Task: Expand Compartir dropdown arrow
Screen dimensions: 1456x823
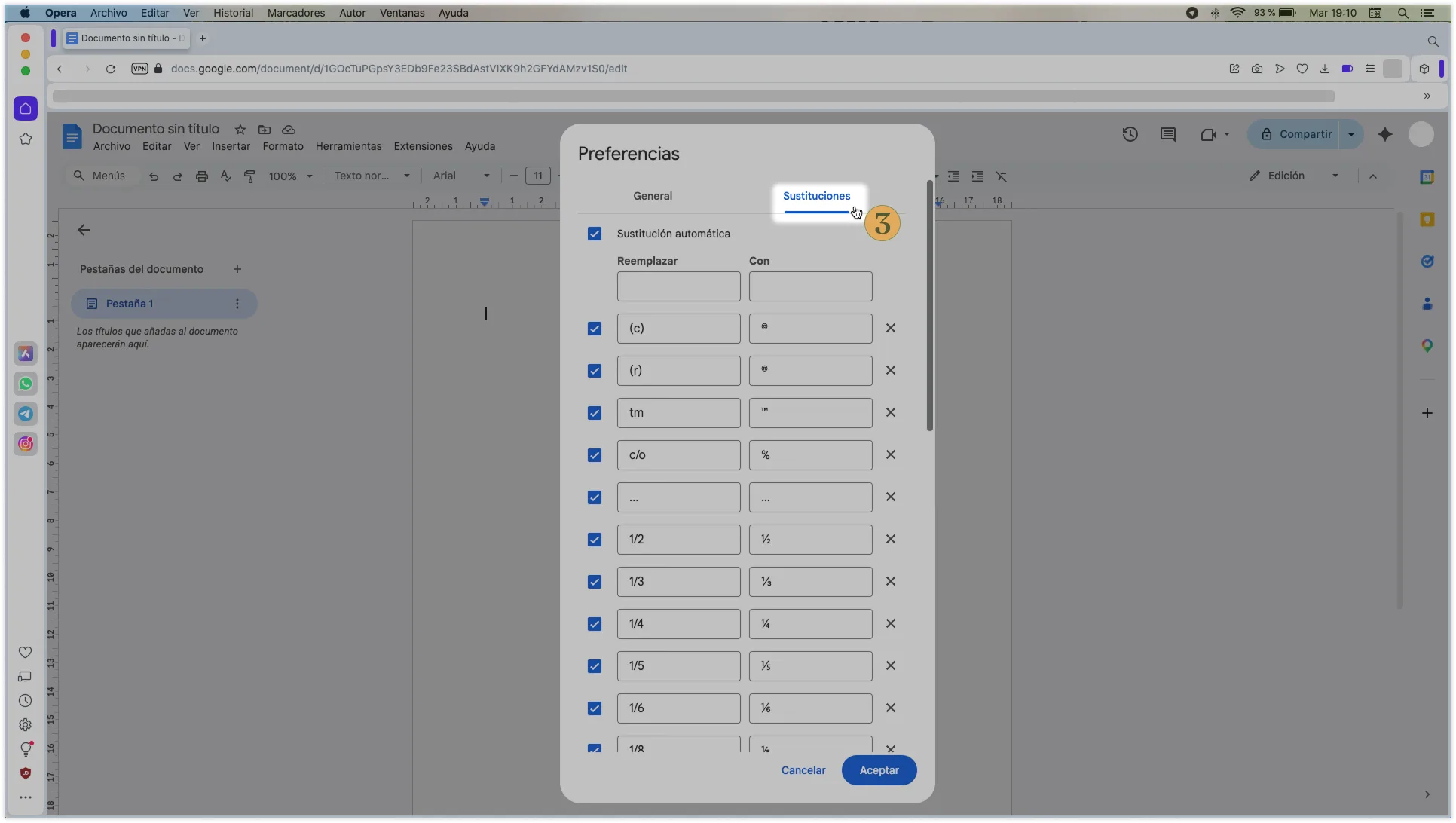Action: pos(1351,134)
